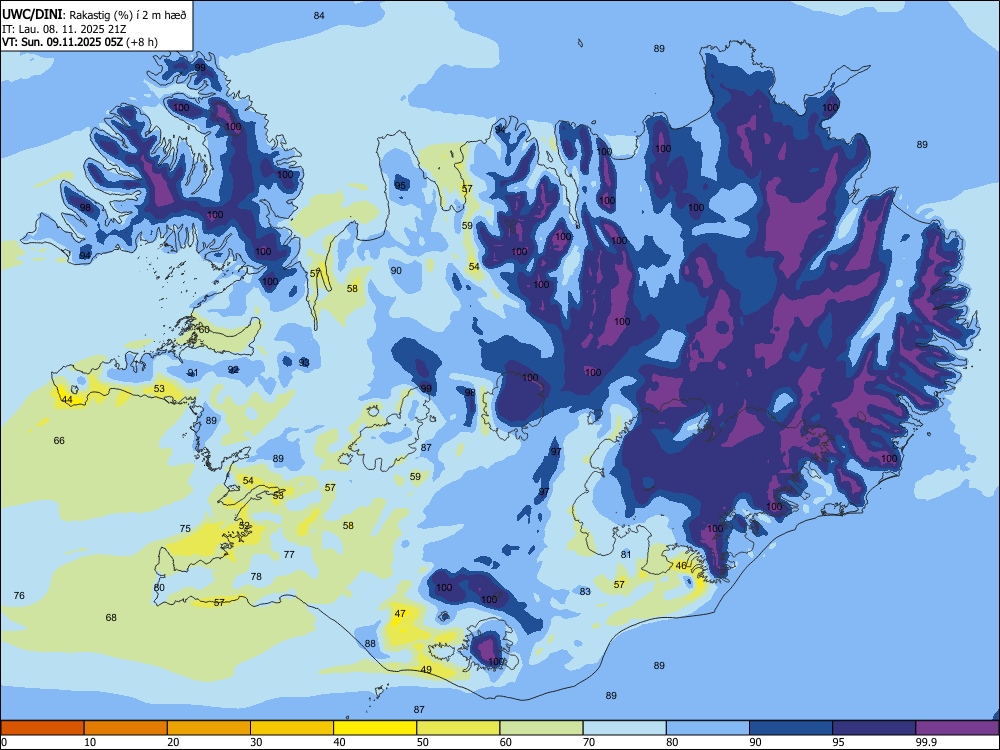Pick the 95–99.9 dark navy legend swatch
Screen dimensions: 1000x750
click(x=874, y=728)
